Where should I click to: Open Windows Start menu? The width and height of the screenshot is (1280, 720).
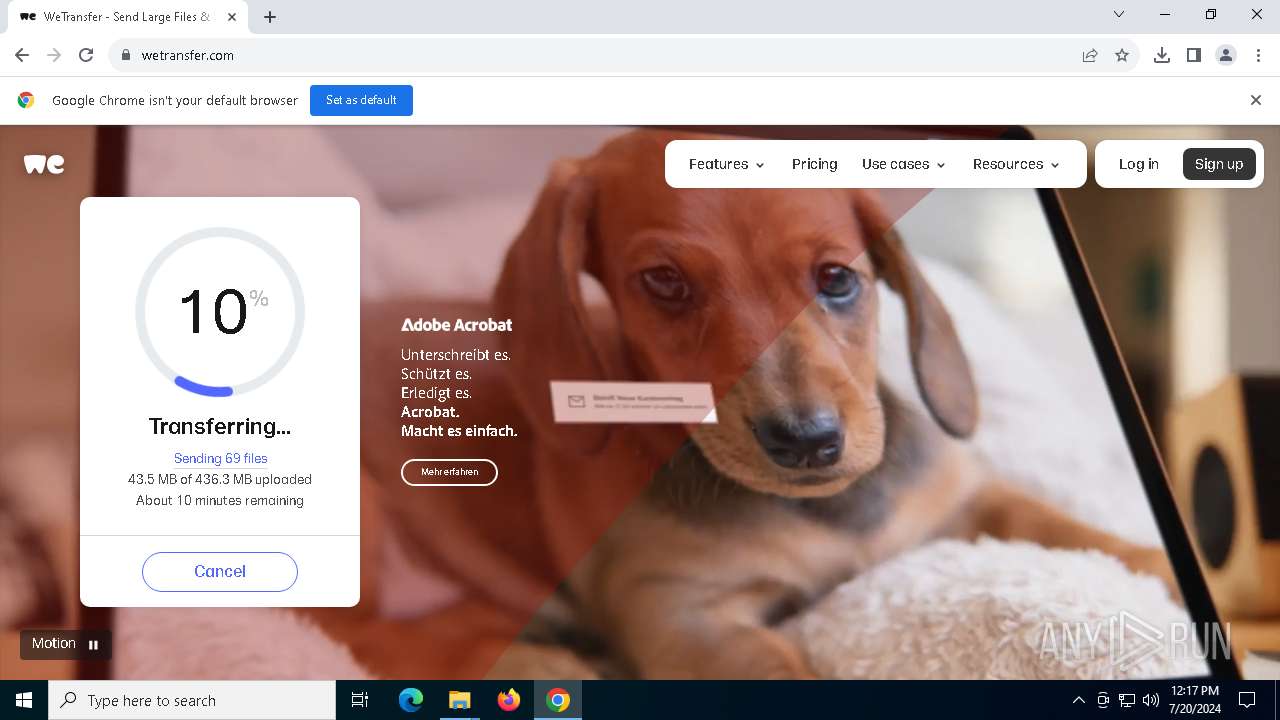click(x=24, y=700)
